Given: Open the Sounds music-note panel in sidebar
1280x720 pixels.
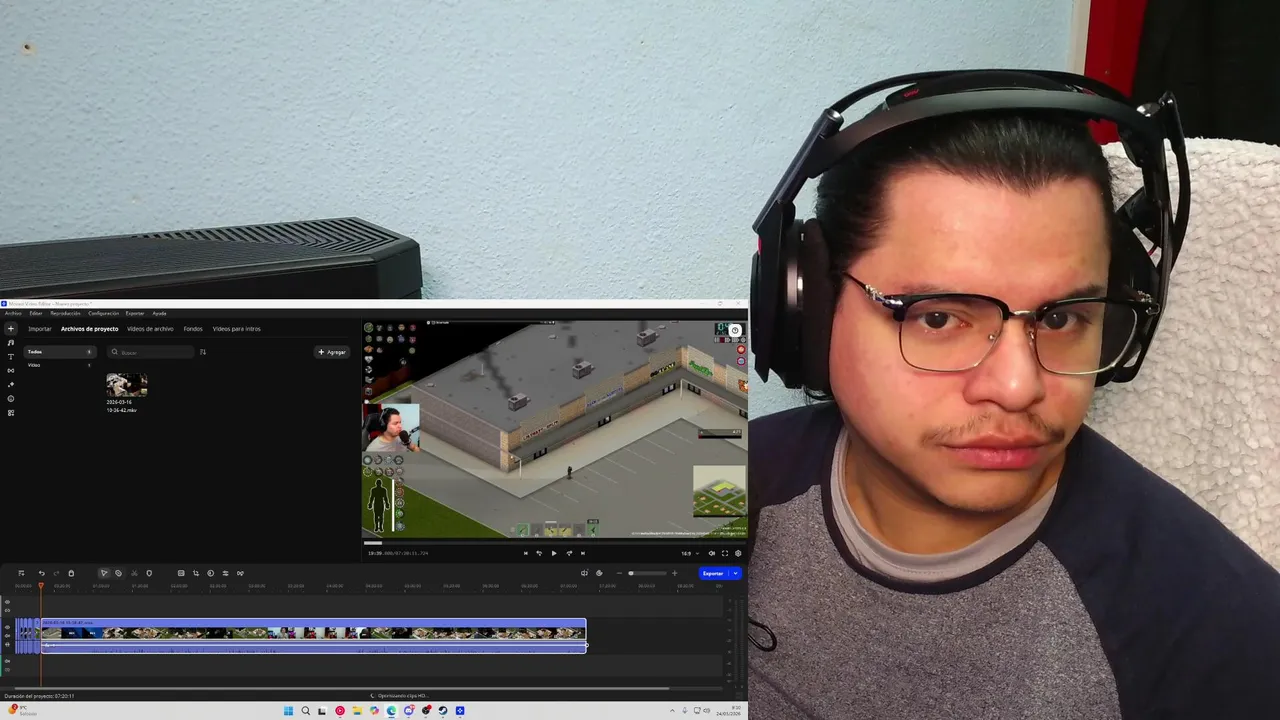Looking at the screenshot, I should [11, 343].
